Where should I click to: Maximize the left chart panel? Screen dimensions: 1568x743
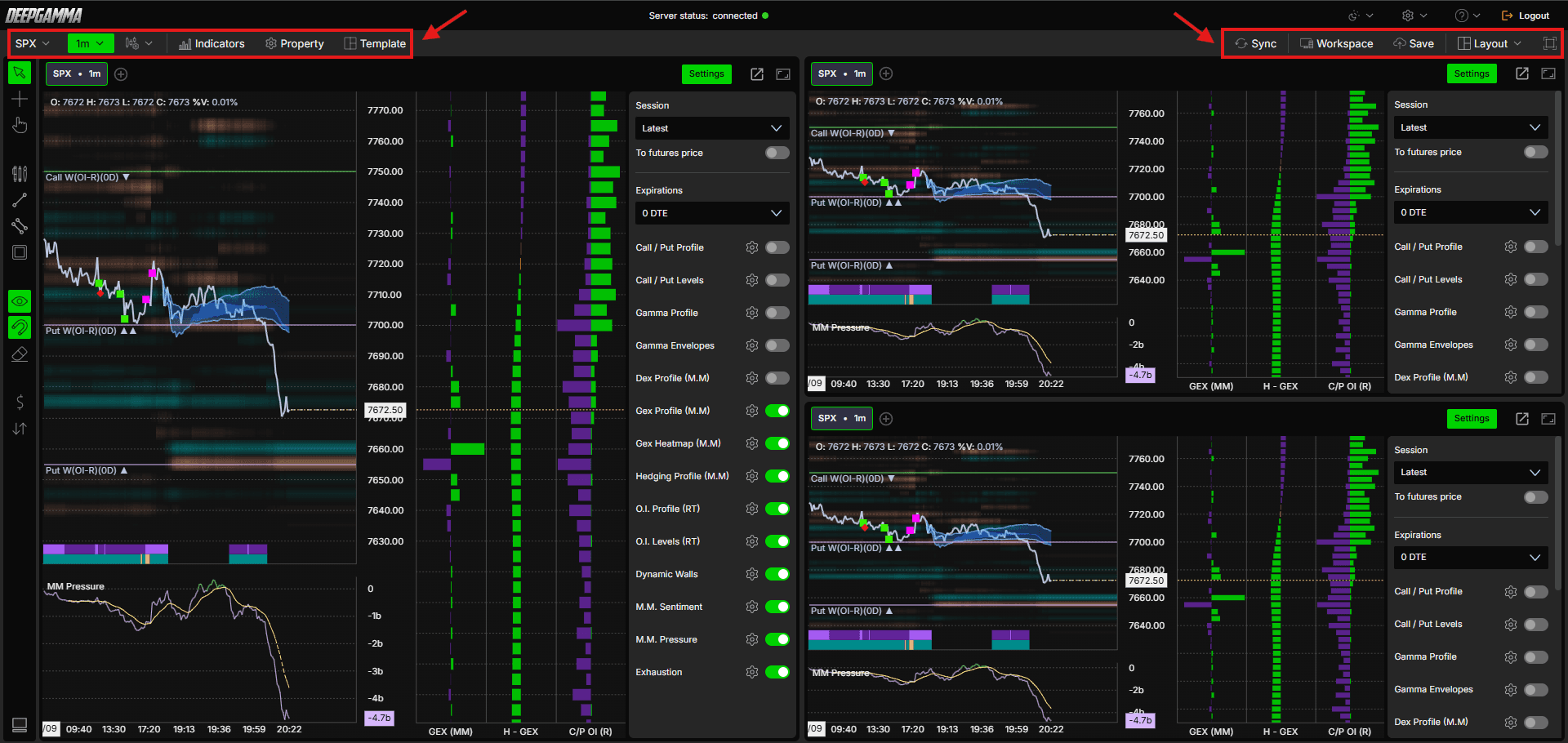tap(783, 74)
